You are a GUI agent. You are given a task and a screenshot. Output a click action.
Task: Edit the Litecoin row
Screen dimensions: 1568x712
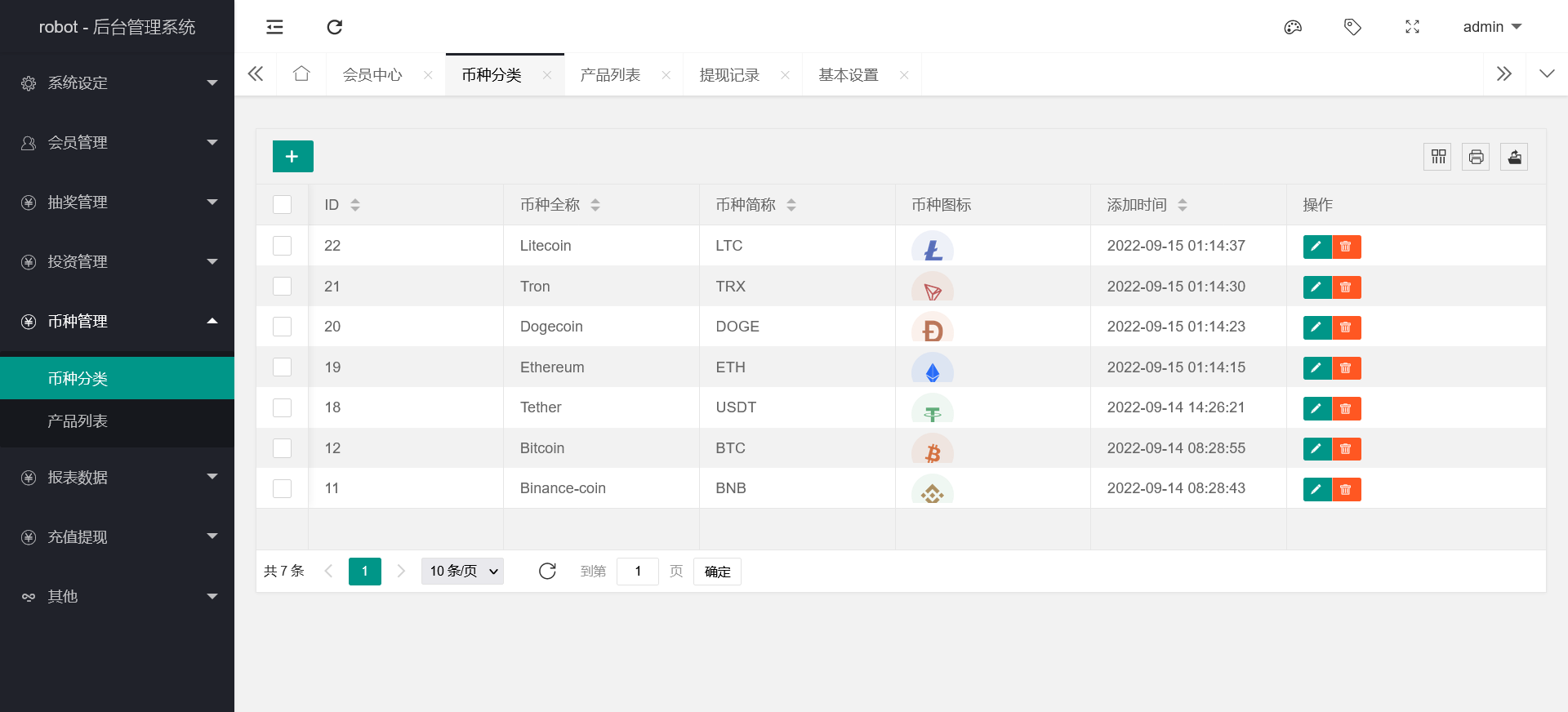click(1316, 247)
